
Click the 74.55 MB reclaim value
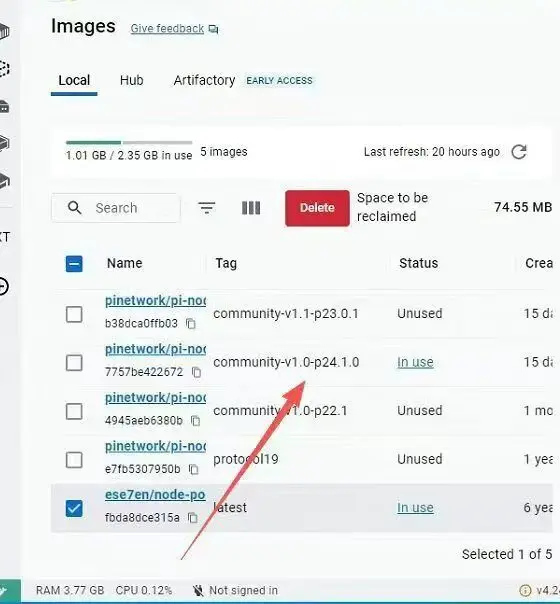point(523,208)
